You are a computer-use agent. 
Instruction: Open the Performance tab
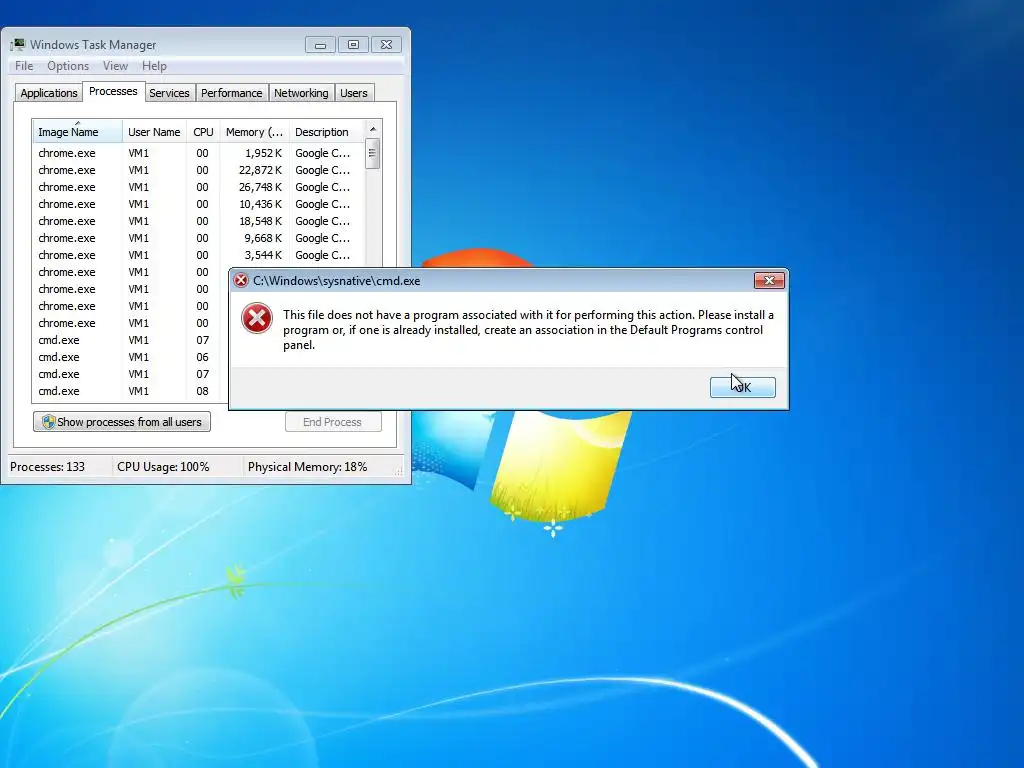tap(231, 93)
